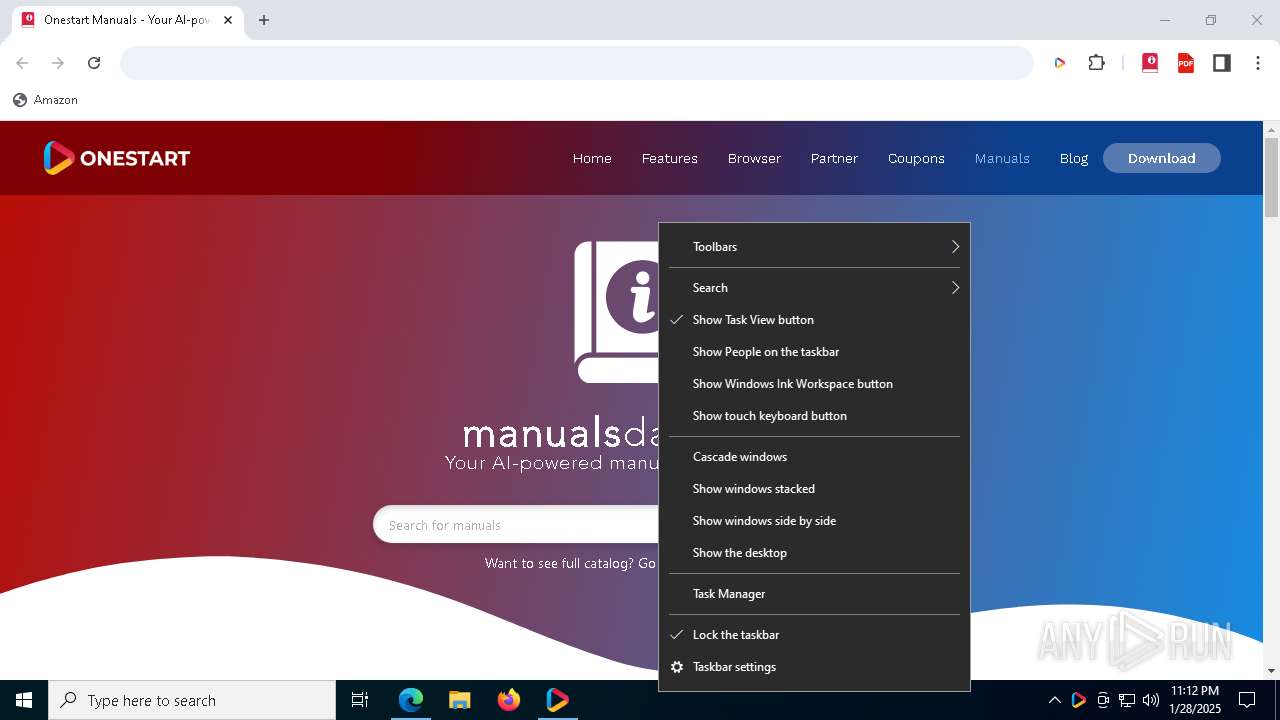
Task: Reload the current page
Action: pos(94,63)
